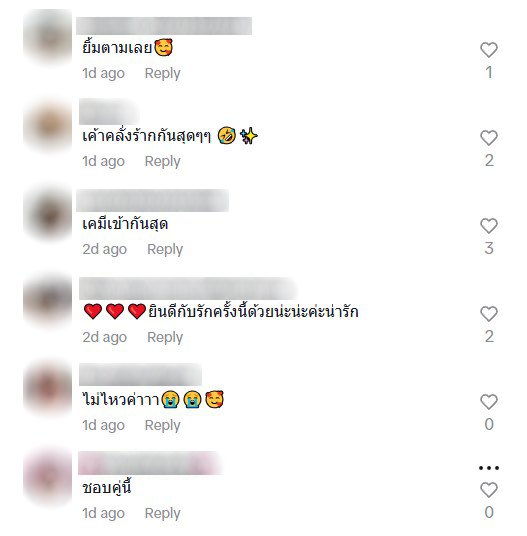This screenshot has width=527, height=536.
Task: Open avatar of ไม่ไหวค่าาา commenter
Action: (x=48, y=389)
